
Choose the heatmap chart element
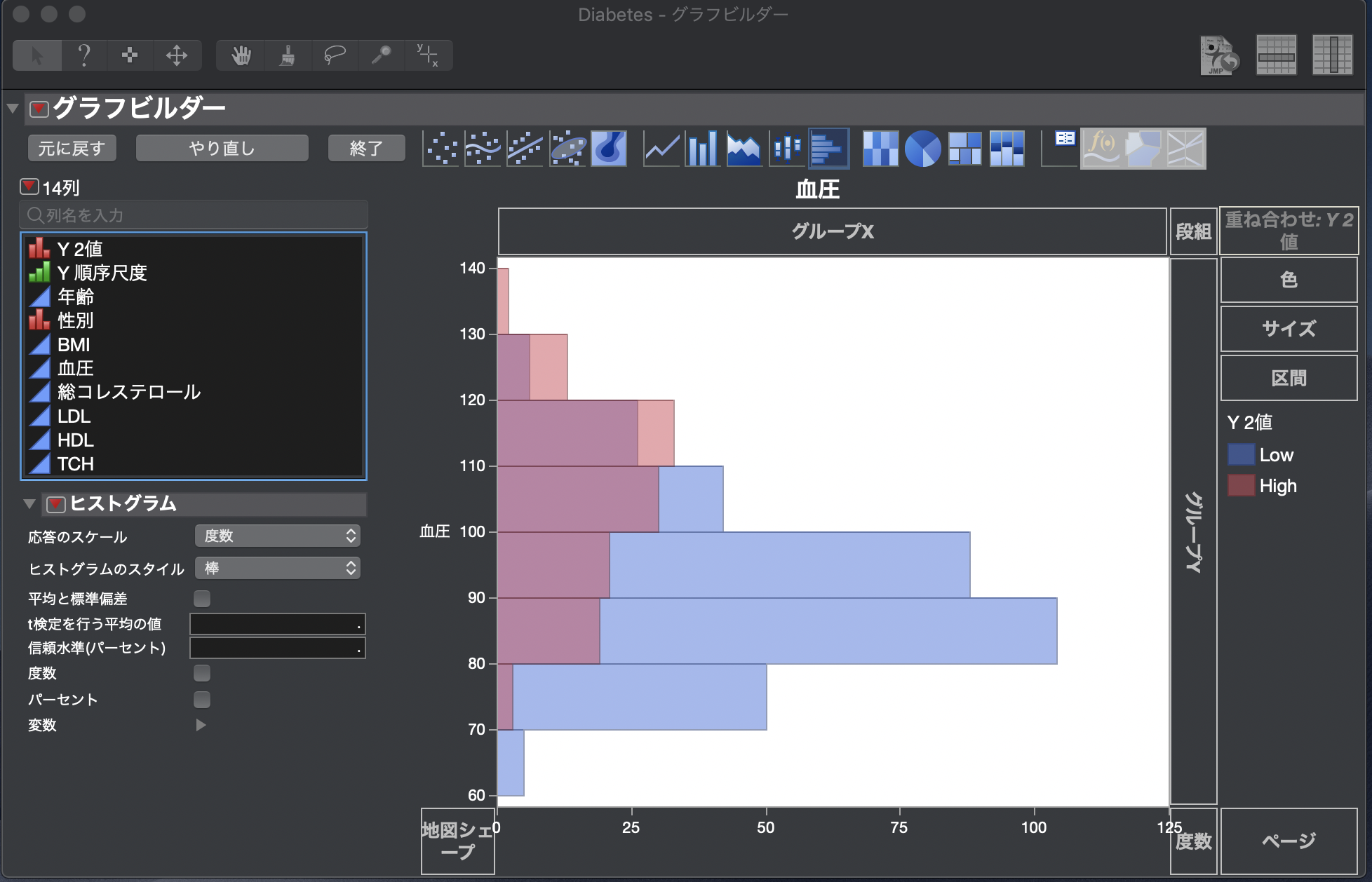coord(880,147)
